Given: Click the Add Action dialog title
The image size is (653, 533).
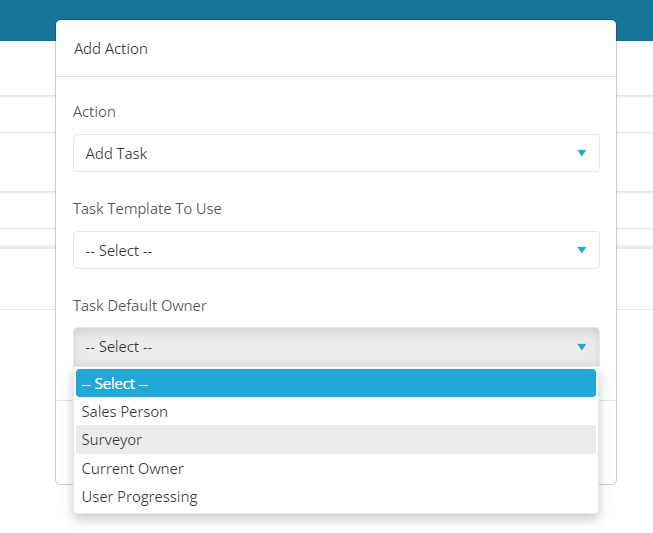Looking at the screenshot, I should tap(111, 49).
